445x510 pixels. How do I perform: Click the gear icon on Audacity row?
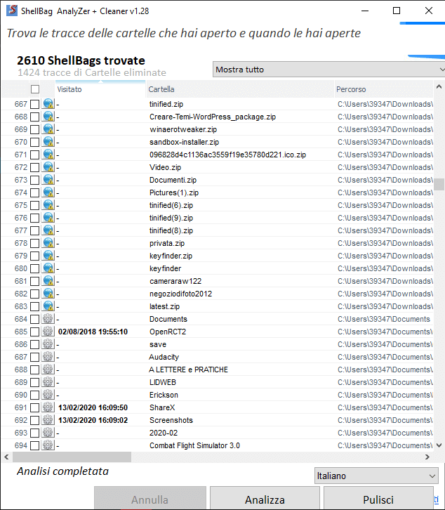48,357
